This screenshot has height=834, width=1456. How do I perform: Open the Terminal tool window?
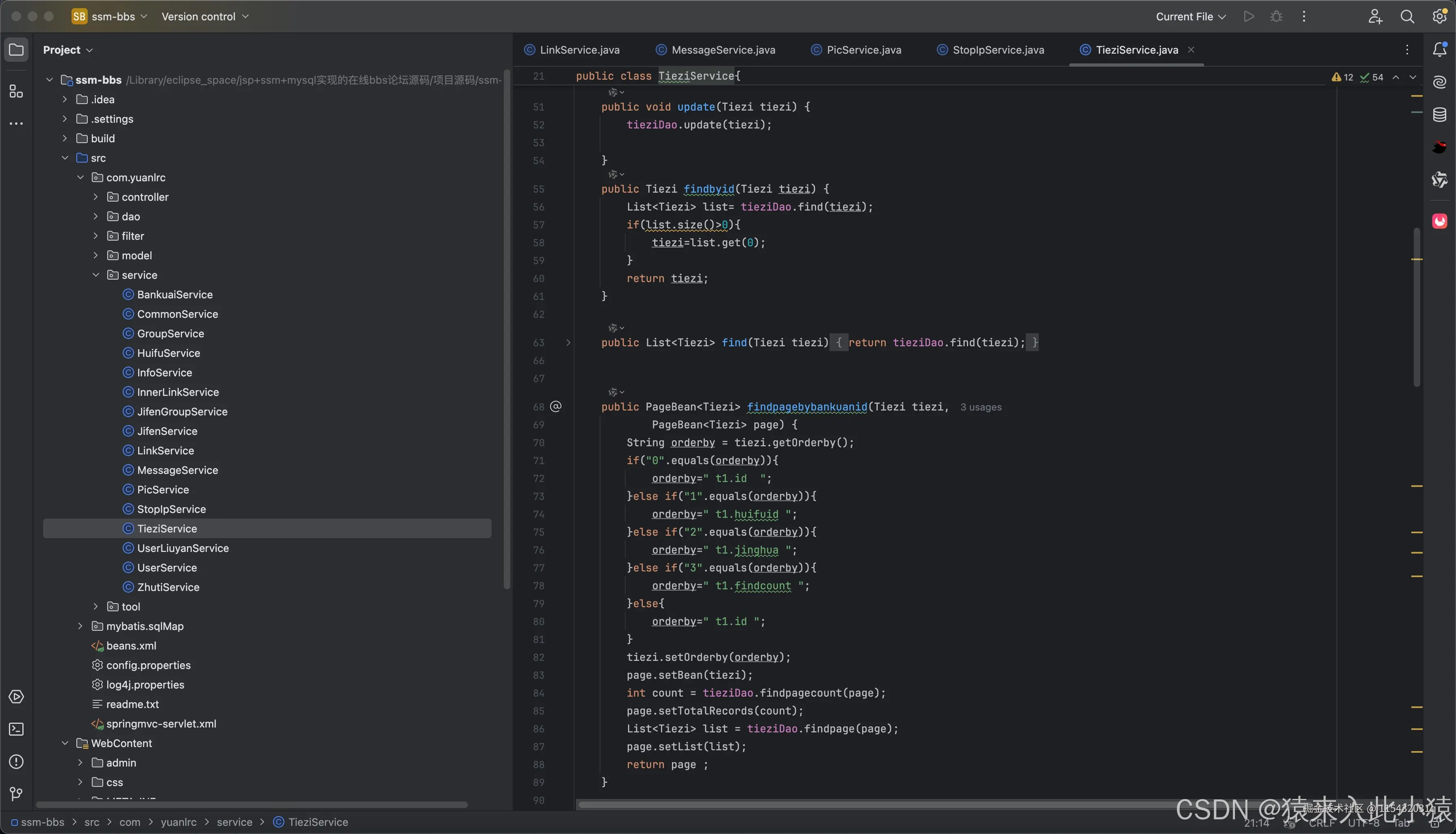16,729
